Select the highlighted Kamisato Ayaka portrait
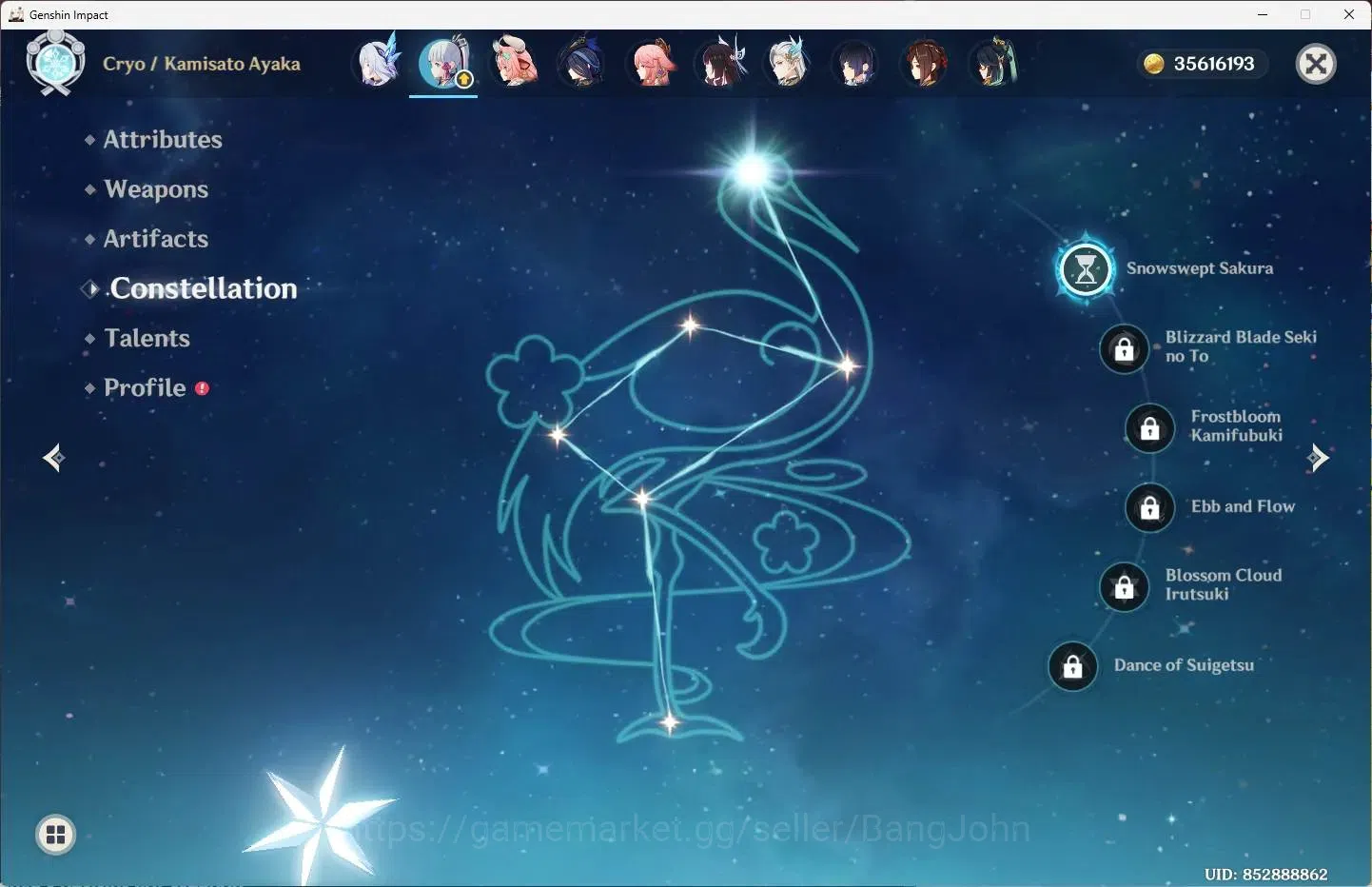Image resolution: width=1372 pixels, height=887 pixels. [444, 63]
